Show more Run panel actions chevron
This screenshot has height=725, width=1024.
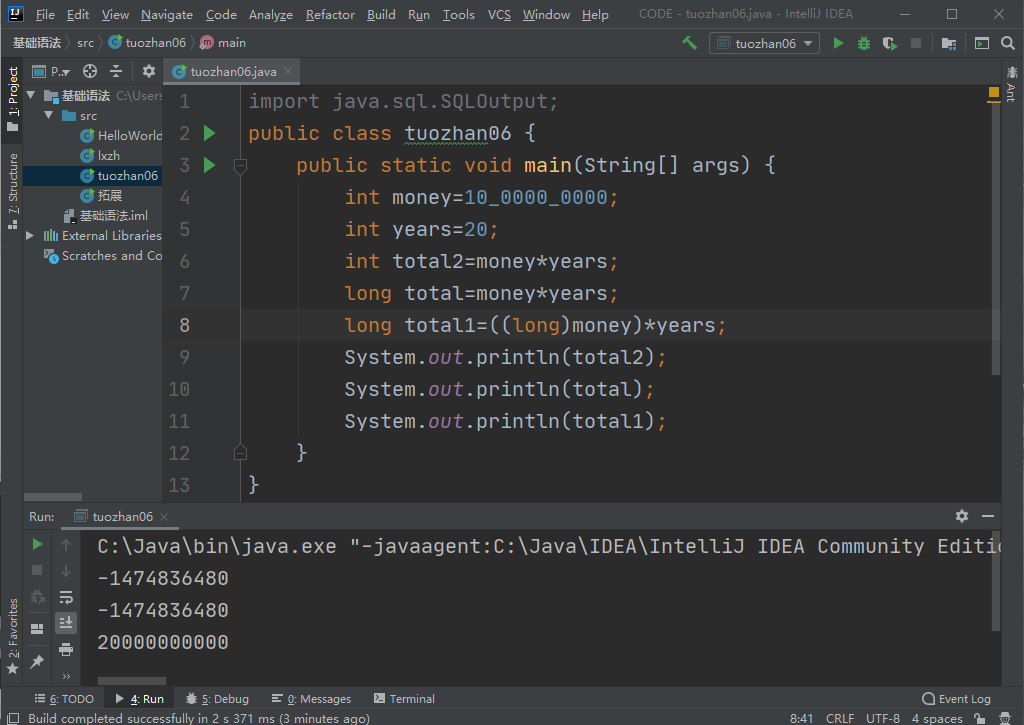[66, 676]
